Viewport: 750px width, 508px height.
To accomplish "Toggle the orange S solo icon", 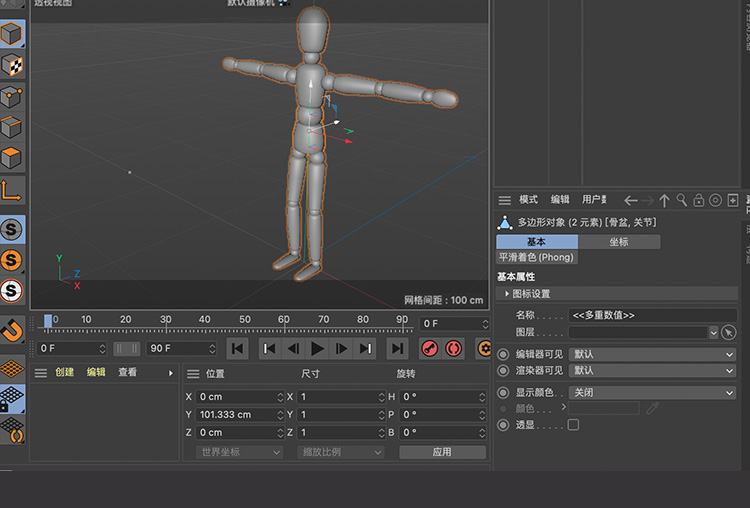I will (x=12, y=260).
